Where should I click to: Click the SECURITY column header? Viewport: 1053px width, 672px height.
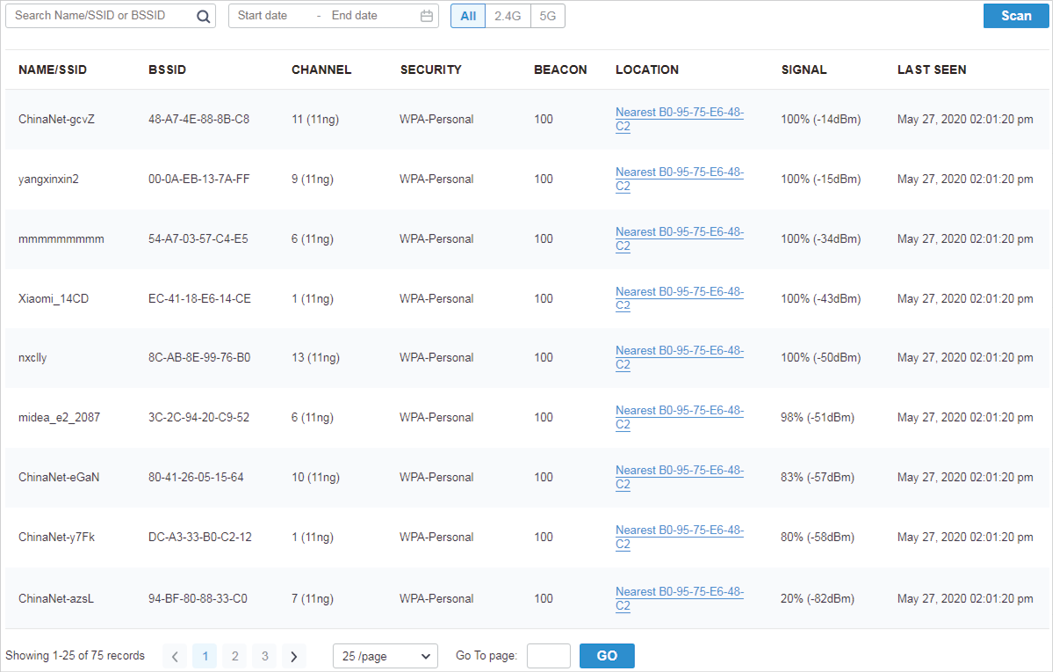click(x=431, y=70)
